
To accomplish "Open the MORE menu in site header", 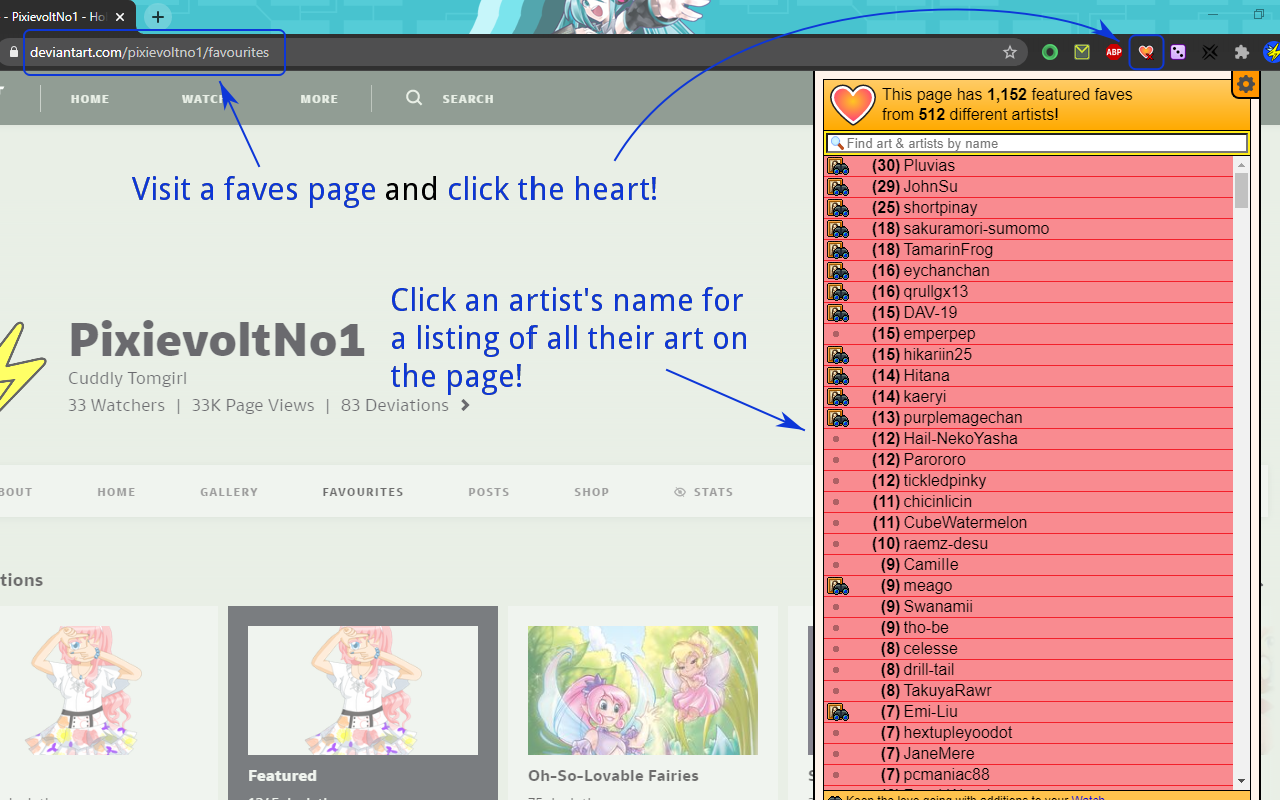I will point(319,99).
